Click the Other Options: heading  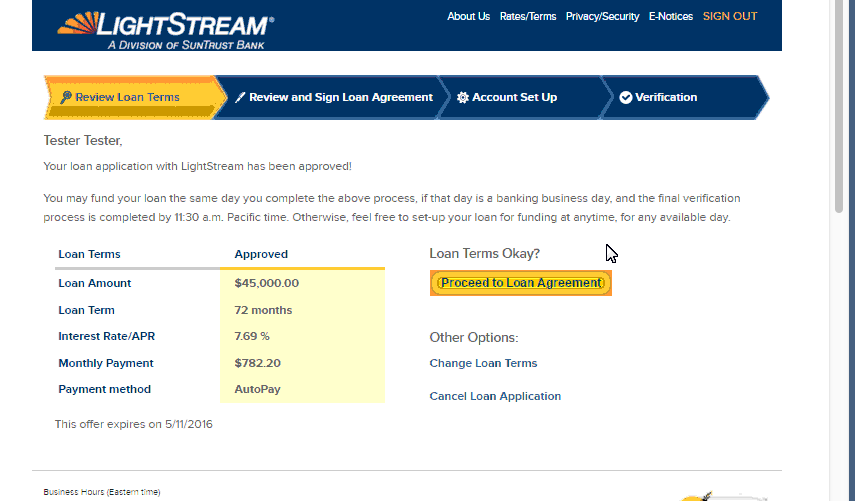[x=474, y=337]
